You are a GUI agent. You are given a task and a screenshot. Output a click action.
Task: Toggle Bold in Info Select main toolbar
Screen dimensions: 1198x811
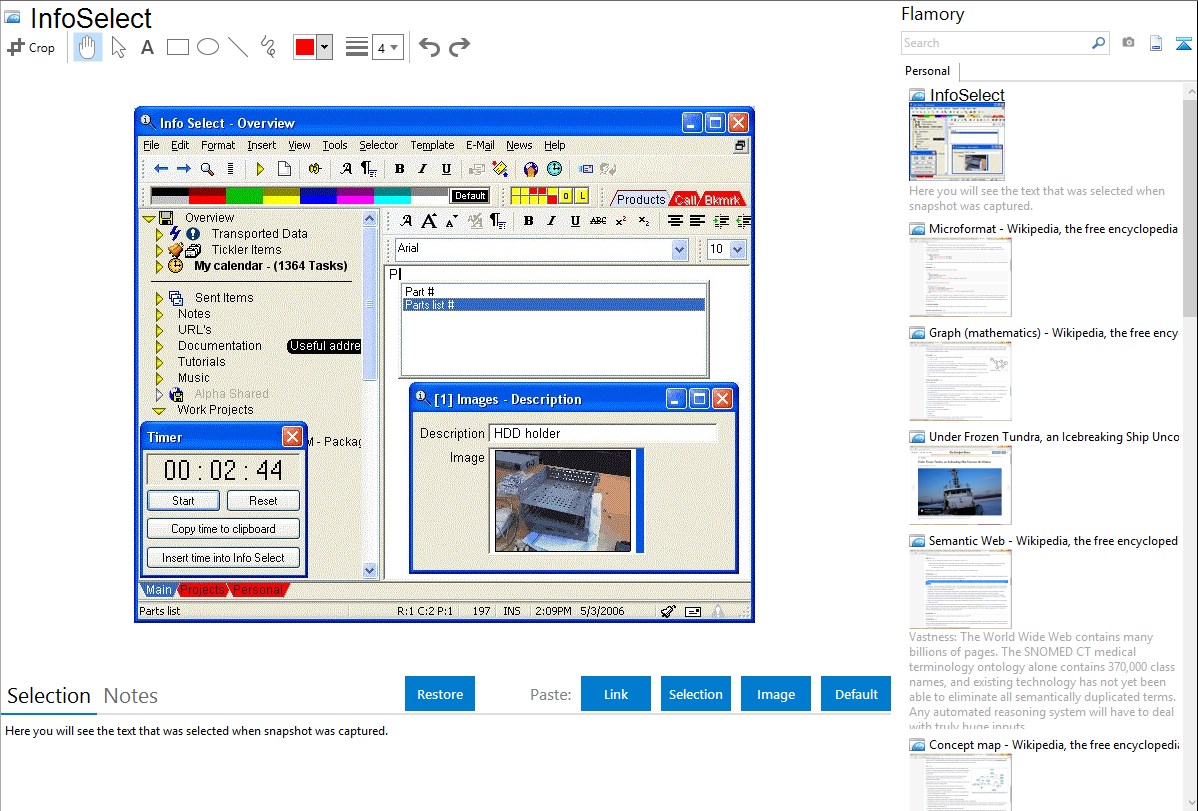(x=400, y=169)
